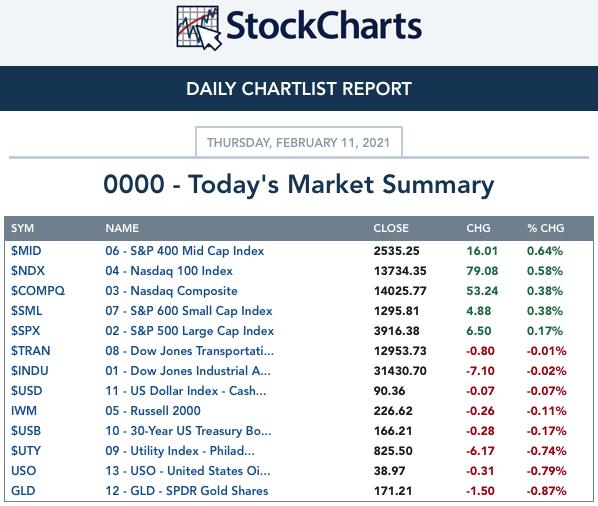Image resolution: width=598 pixels, height=506 pixels.
Task: Open the $MID symbol link
Action: pos(26,251)
